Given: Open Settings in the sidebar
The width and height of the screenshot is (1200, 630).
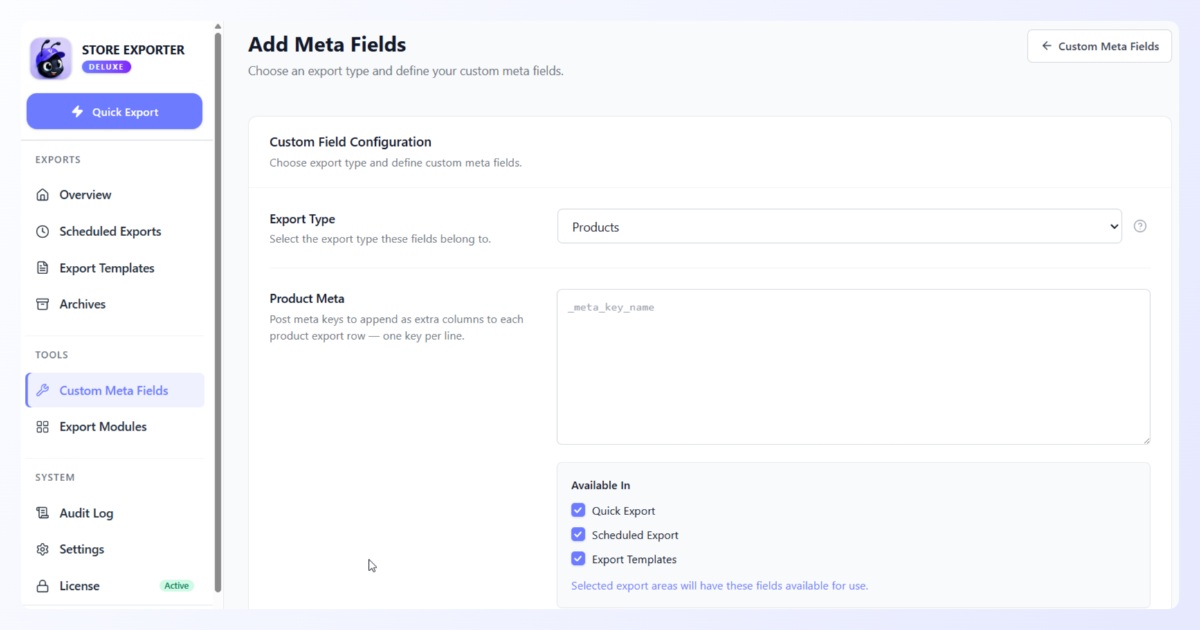Looking at the screenshot, I should 115,549.
